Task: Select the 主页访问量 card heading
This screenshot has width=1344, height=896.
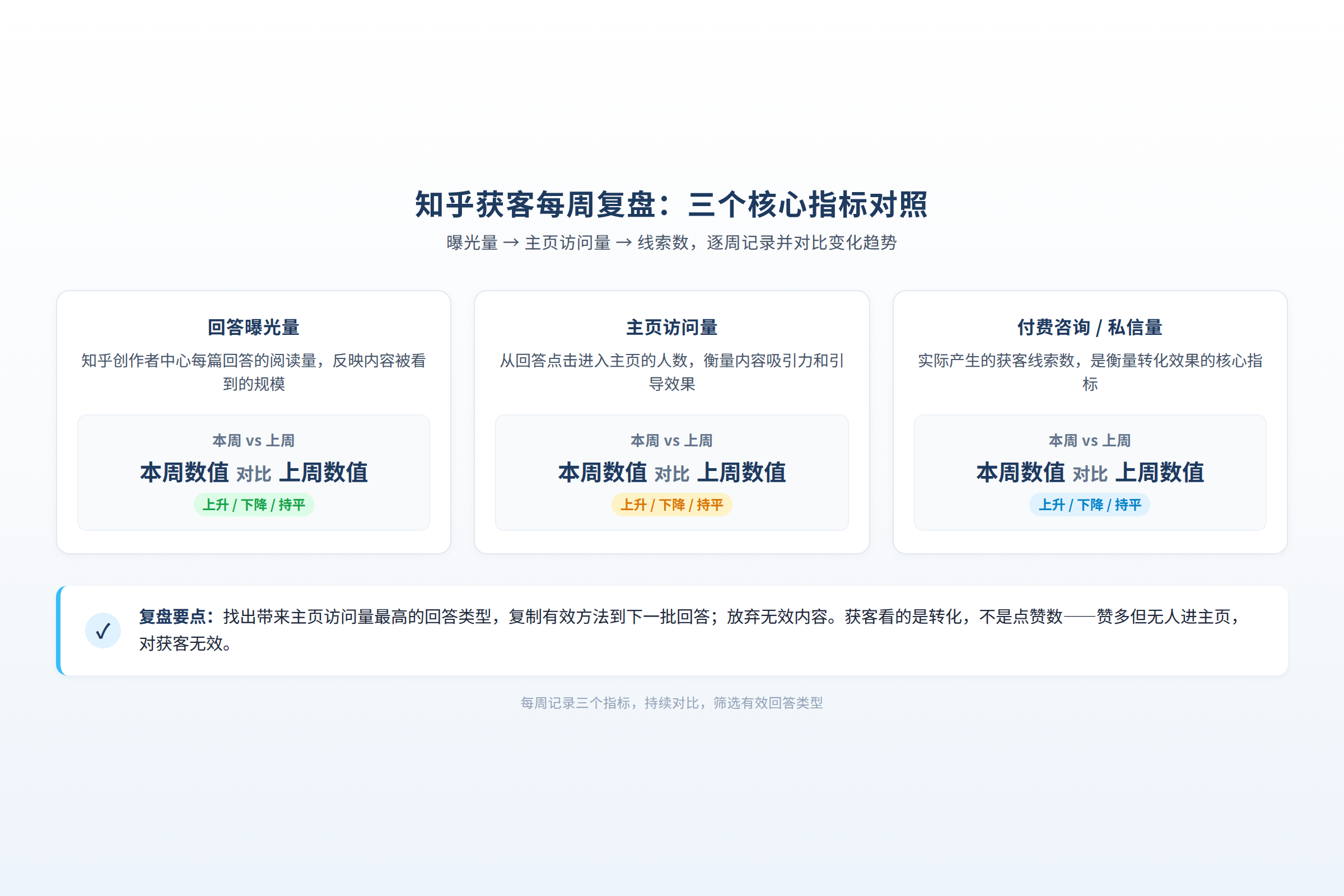Action: point(672,328)
